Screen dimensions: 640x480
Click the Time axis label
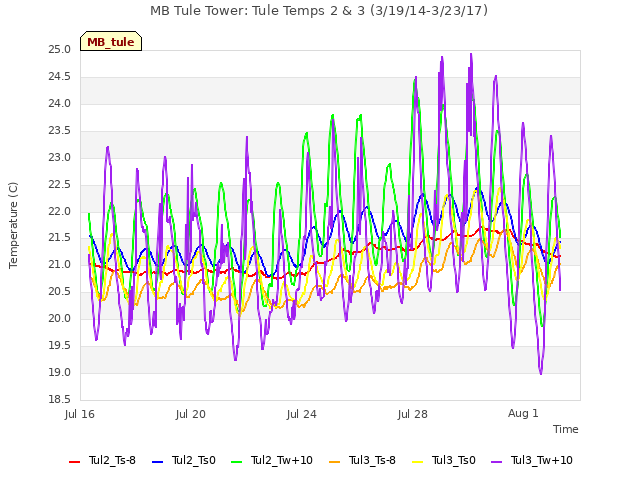566,429
